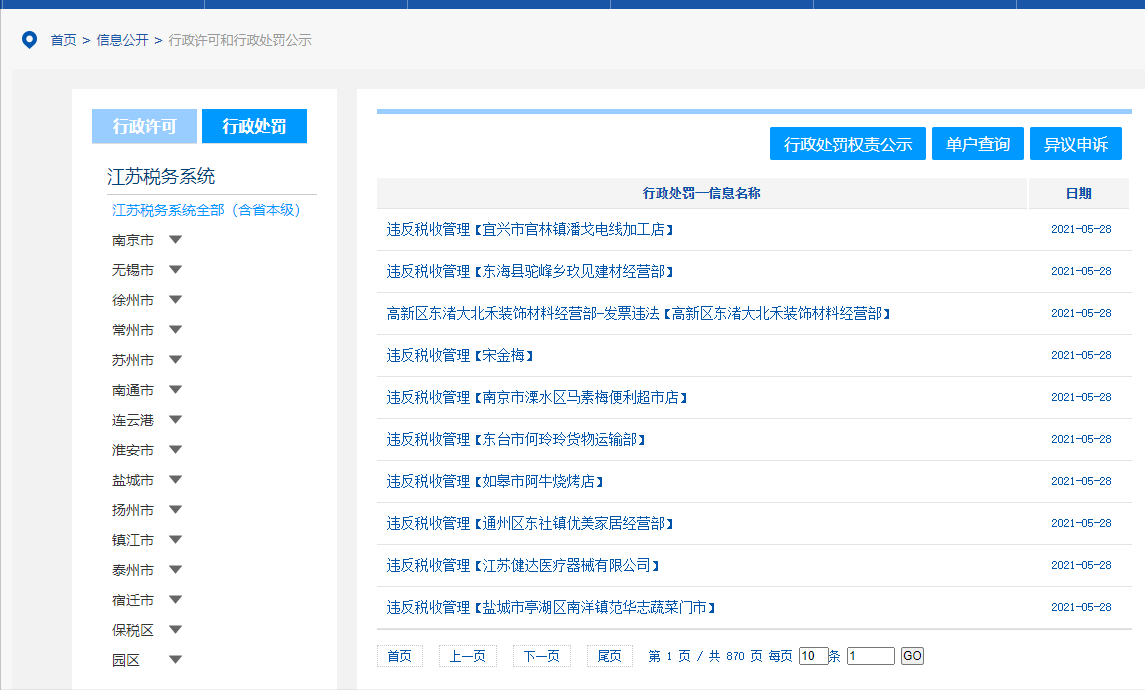Select the 行政处罚 tab
This screenshot has height=690, width=1145.
(254, 126)
